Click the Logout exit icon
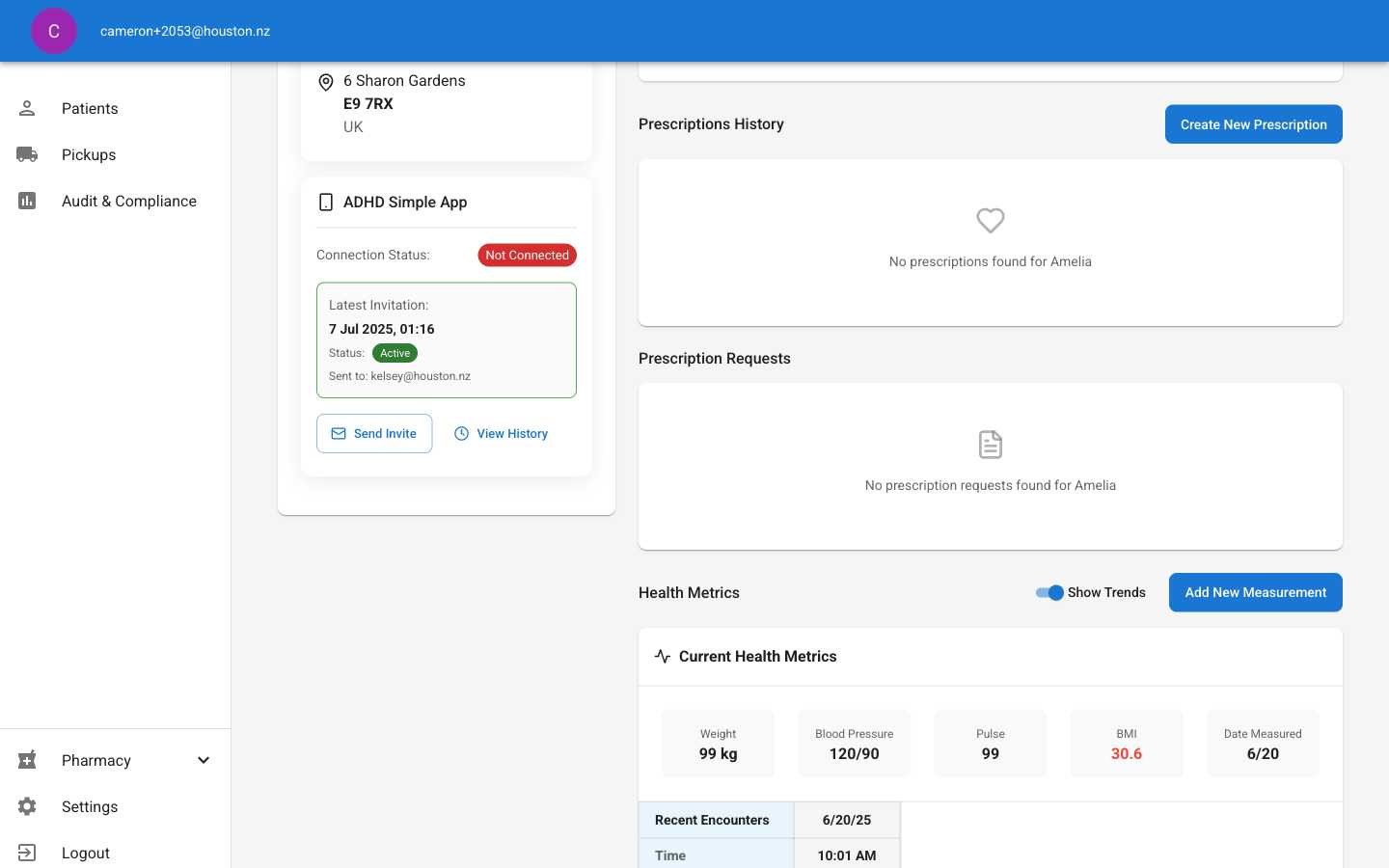 tap(27, 853)
